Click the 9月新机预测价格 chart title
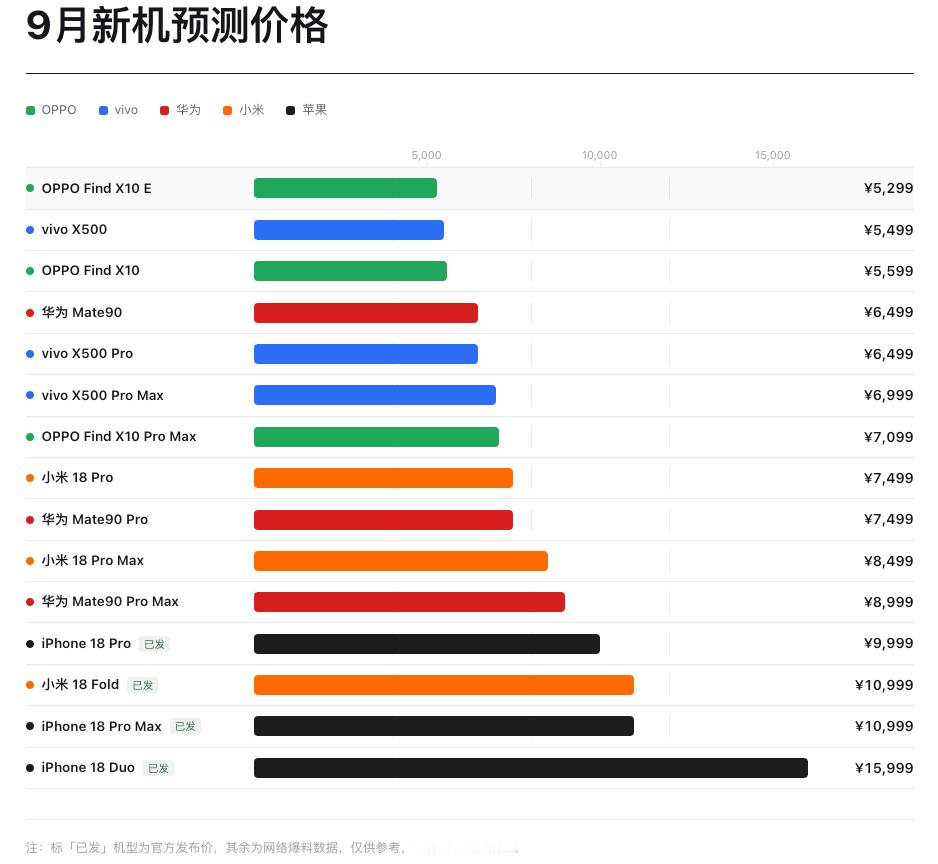Viewport: 938px width, 864px height. point(177,26)
